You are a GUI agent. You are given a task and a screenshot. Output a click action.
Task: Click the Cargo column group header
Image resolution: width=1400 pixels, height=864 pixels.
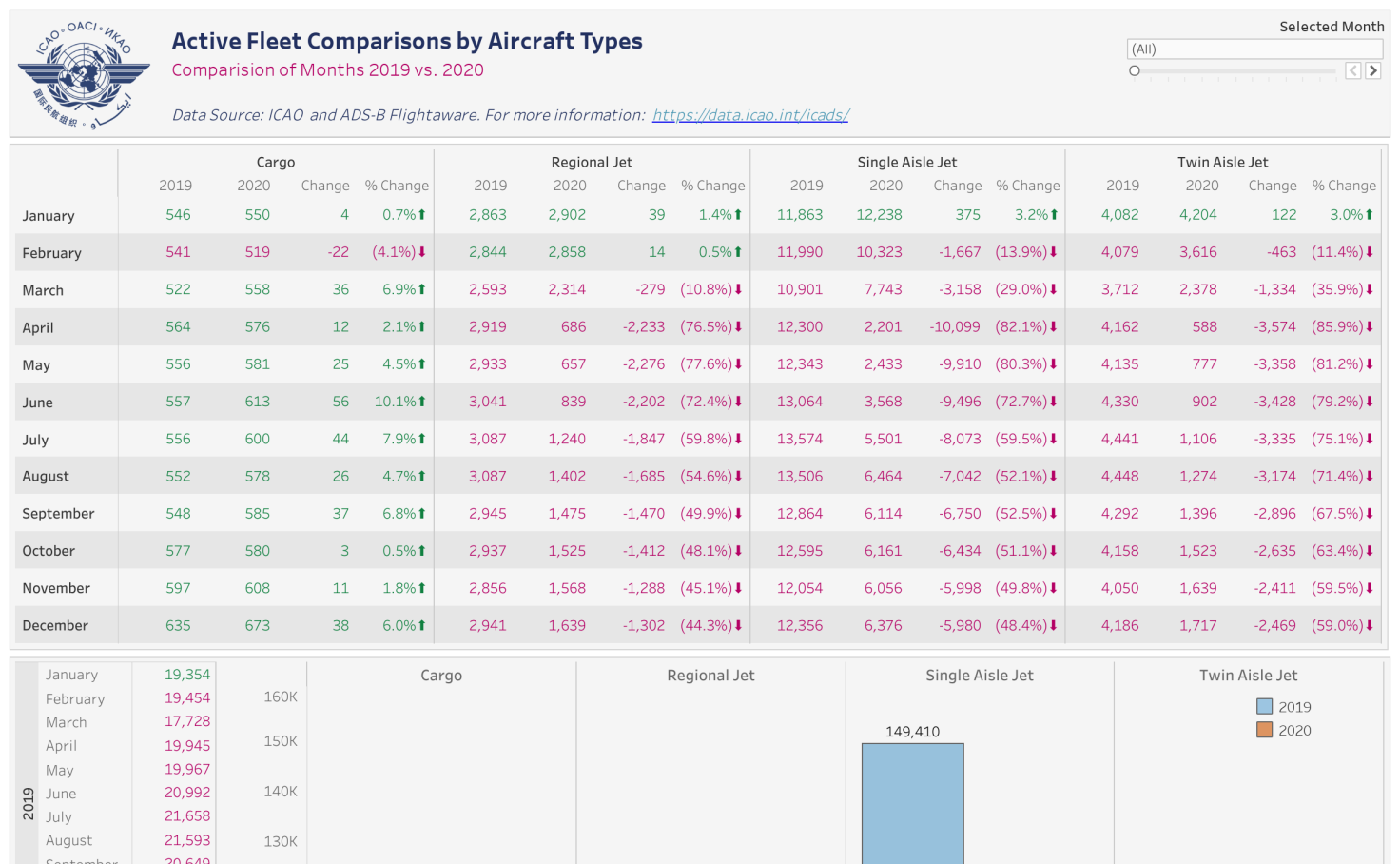click(x=276, y=163)
